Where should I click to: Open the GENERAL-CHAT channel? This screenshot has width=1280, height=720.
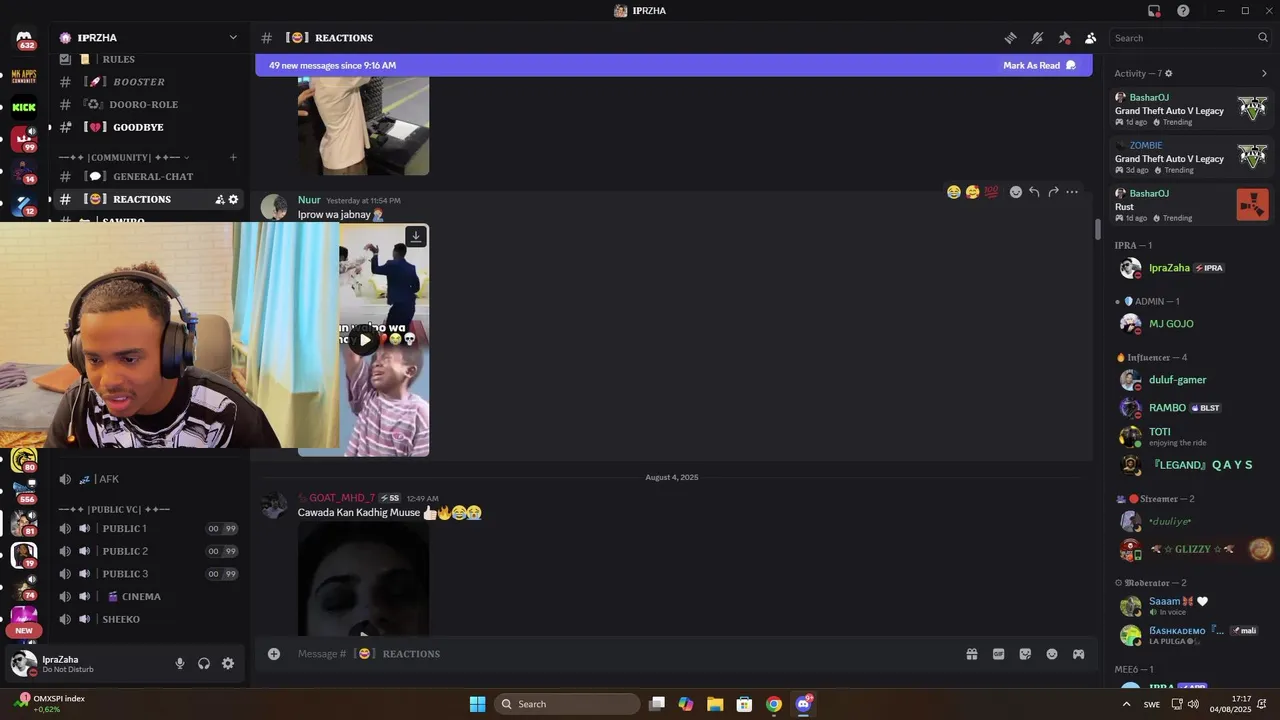pos(150,176)
